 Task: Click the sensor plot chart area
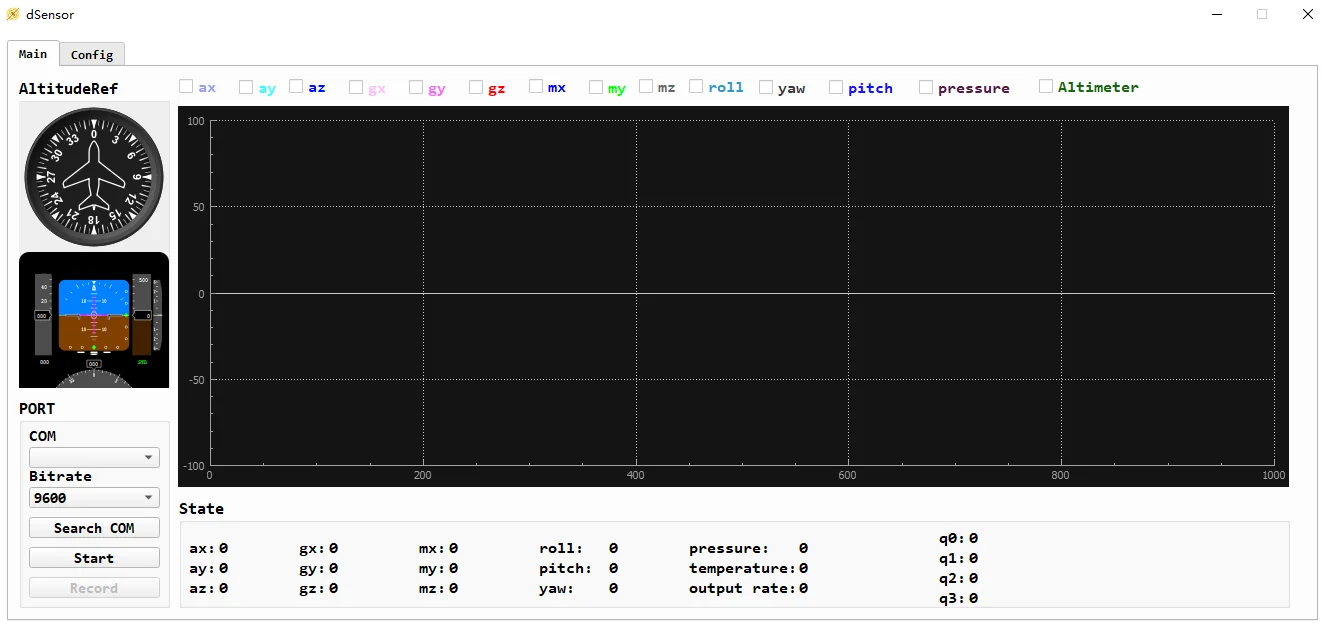point(733,296)
